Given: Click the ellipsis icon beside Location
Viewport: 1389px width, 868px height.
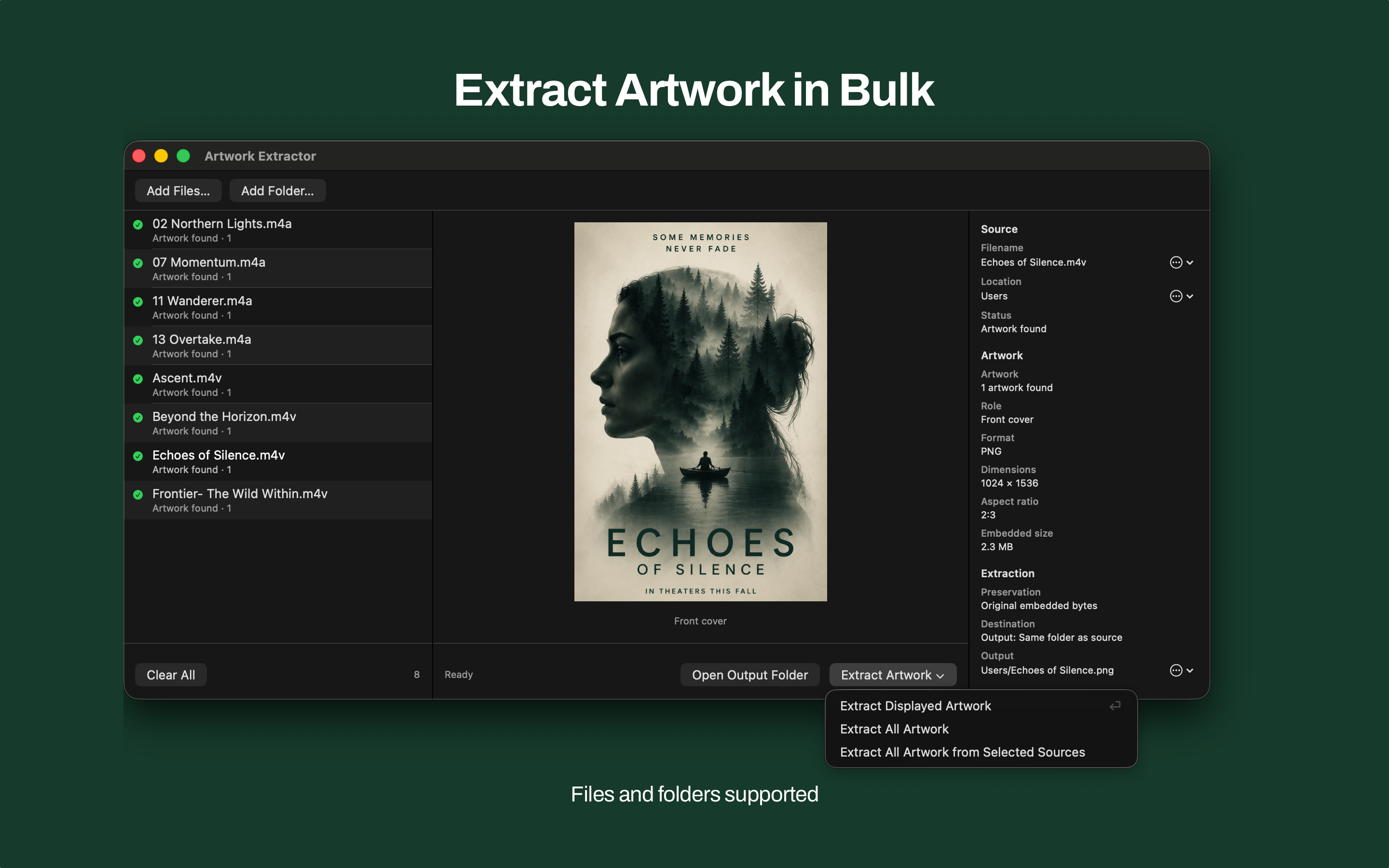Looking at the screenshot, I should click(x=1175, y=296).
